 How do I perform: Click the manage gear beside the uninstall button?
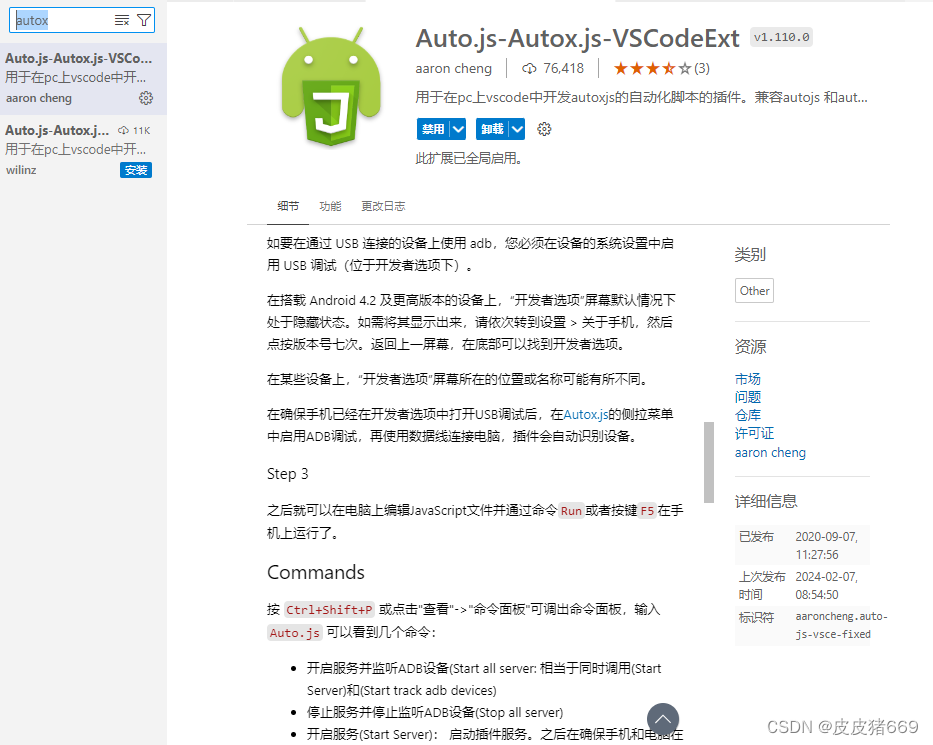point(544,129)
